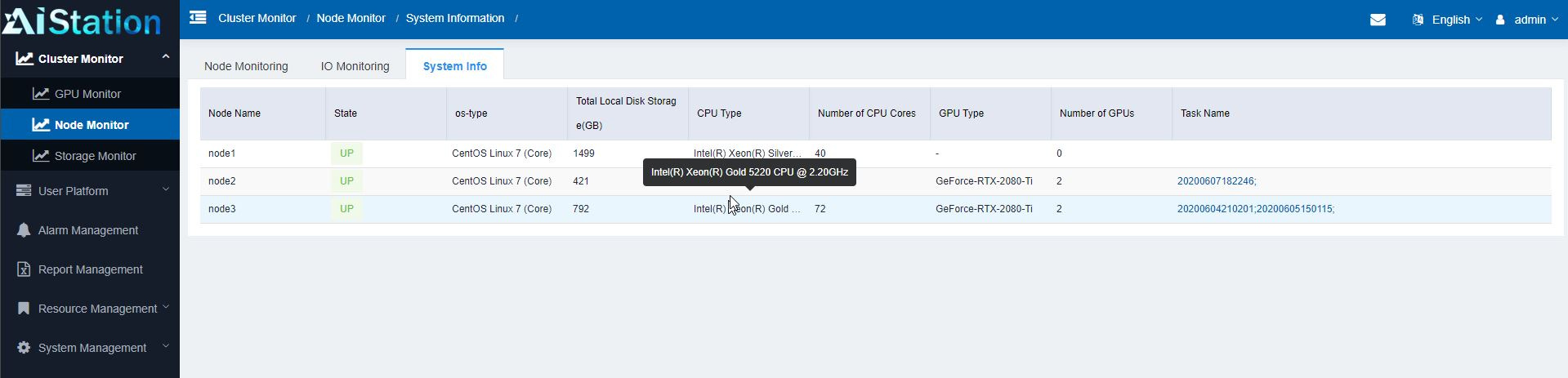Screen dimensions: 1568x378
Task: Click node3's Intel Xeon Gold CPU cell
Action: click(x=748, y=209)
